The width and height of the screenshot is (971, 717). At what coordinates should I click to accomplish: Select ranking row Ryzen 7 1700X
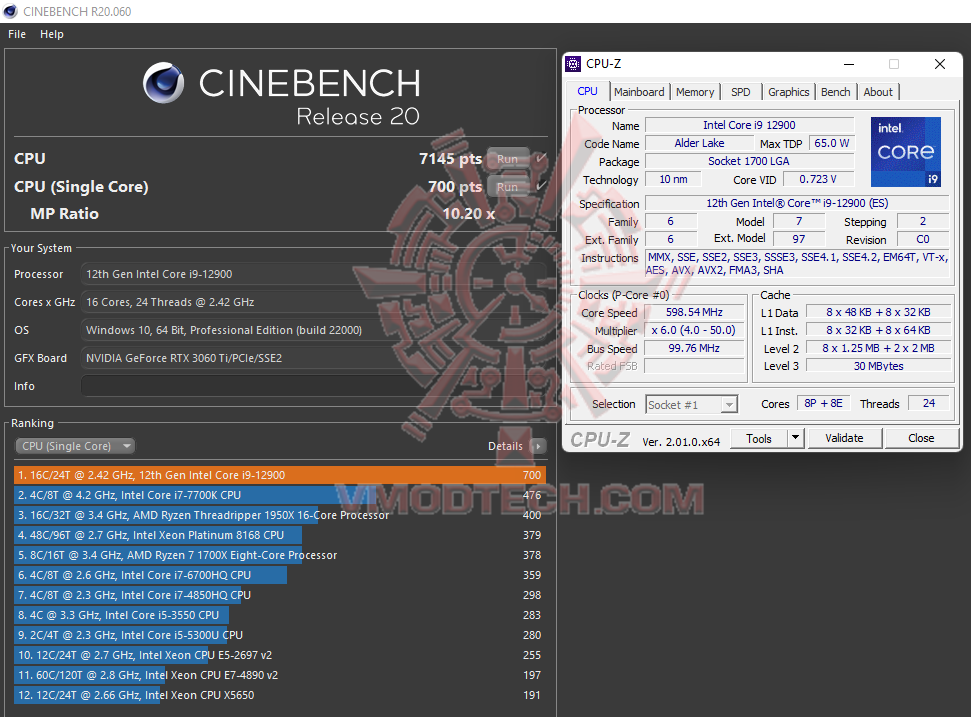click(x=280, y=555)
